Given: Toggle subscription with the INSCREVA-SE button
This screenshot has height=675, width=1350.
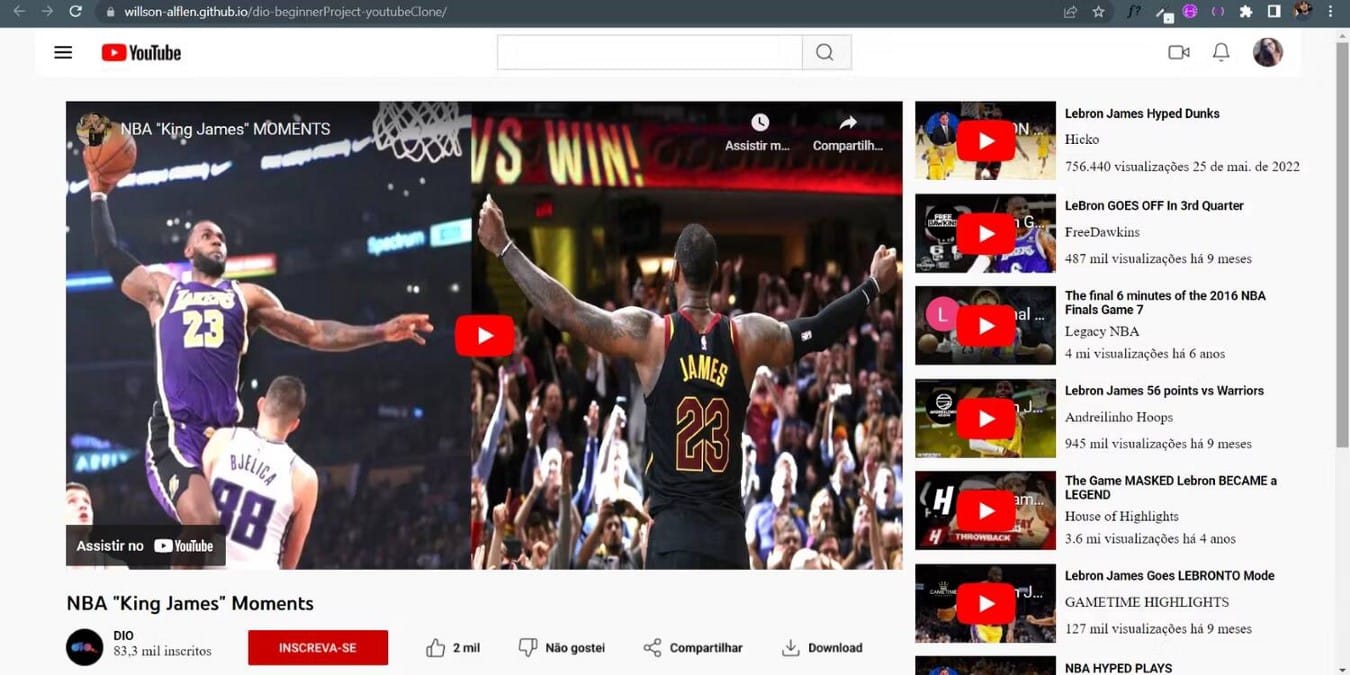Looking at the screenshot, I should pyautogui.click(x=317, y=647).
